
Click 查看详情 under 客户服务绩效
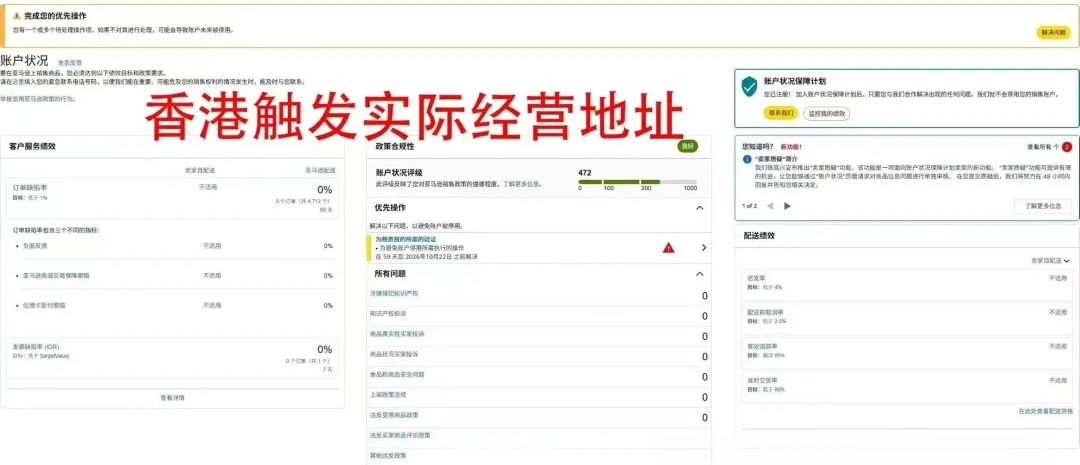[x=172, y=398]
